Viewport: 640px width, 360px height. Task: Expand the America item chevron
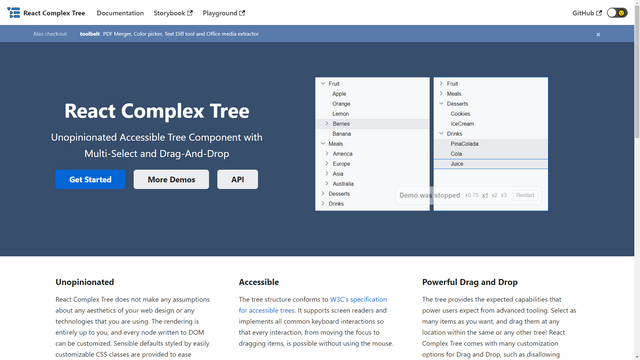(327, 153)
